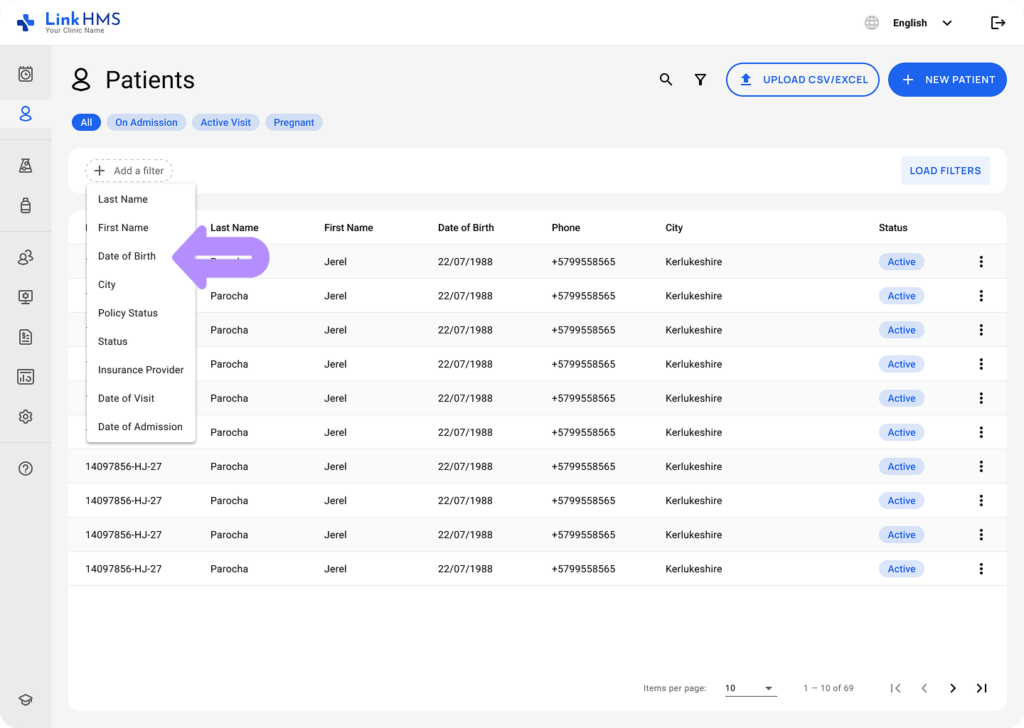Select the Patients icon in the sidebar

(x=26, y=113)
